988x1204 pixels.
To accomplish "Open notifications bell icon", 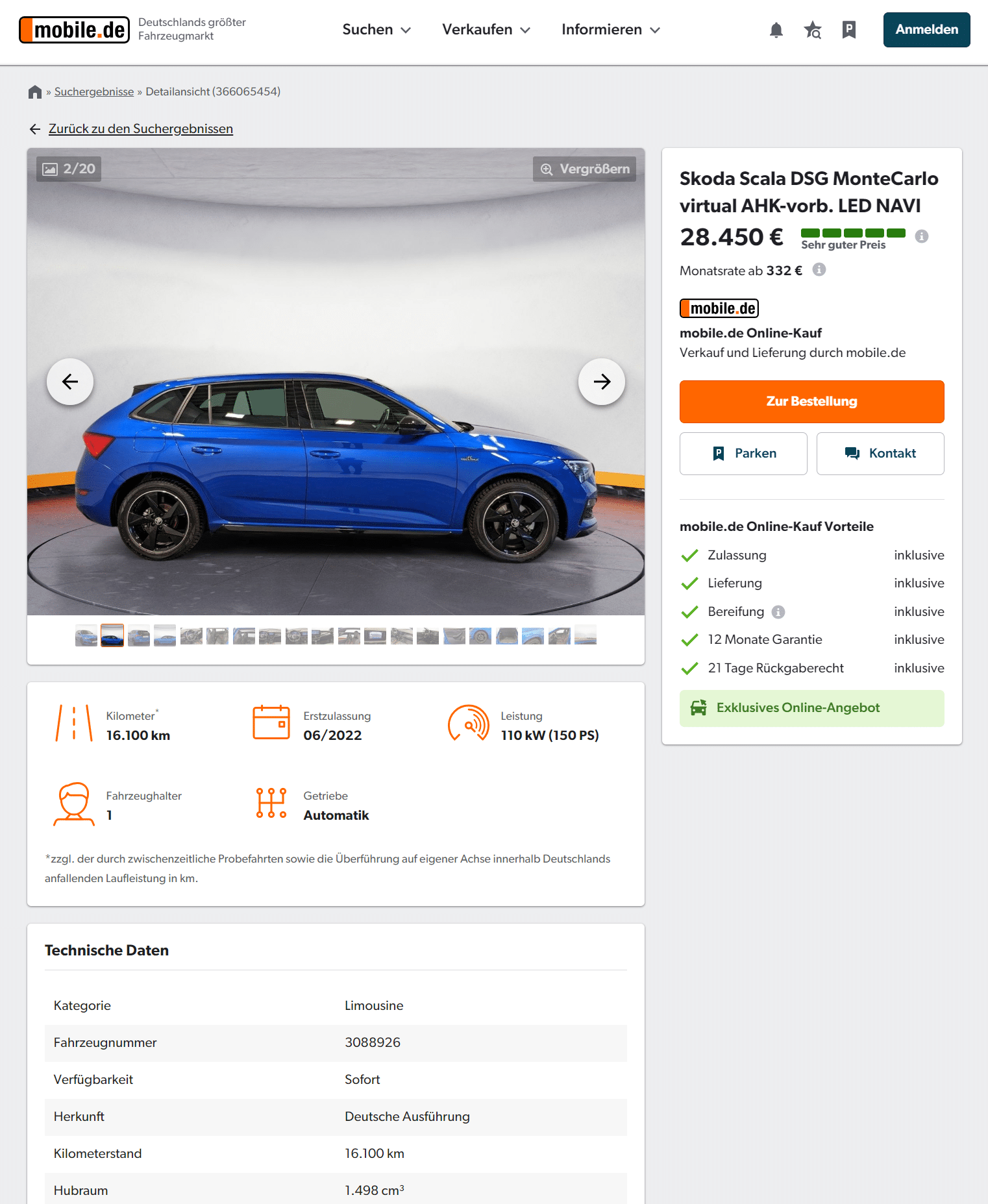I will click(776, 30).
